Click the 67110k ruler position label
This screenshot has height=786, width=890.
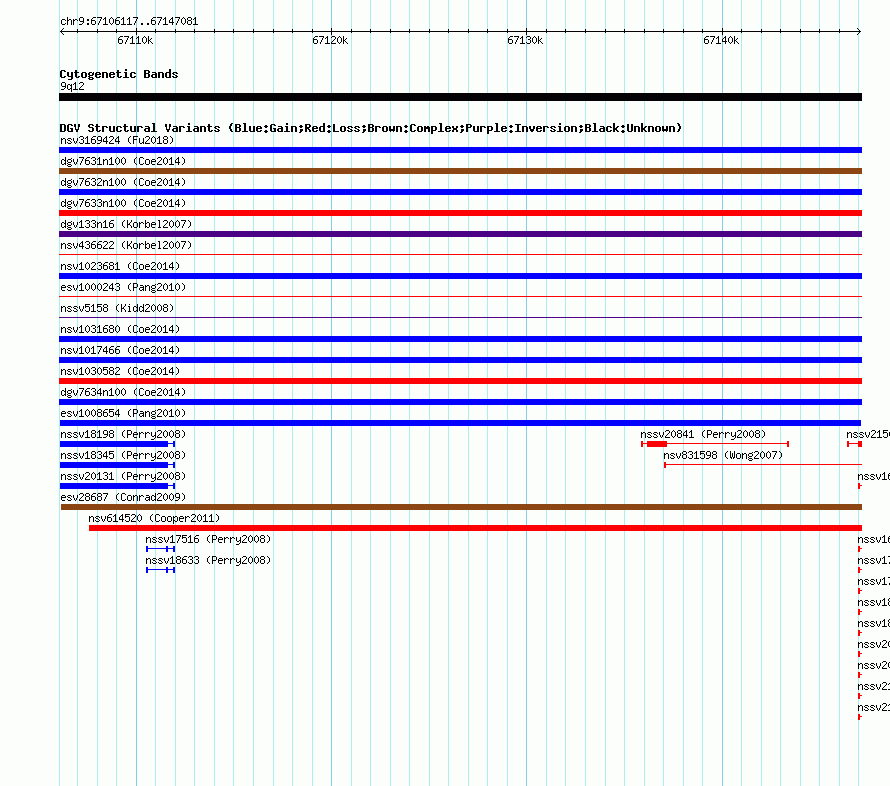click(135, 40)
